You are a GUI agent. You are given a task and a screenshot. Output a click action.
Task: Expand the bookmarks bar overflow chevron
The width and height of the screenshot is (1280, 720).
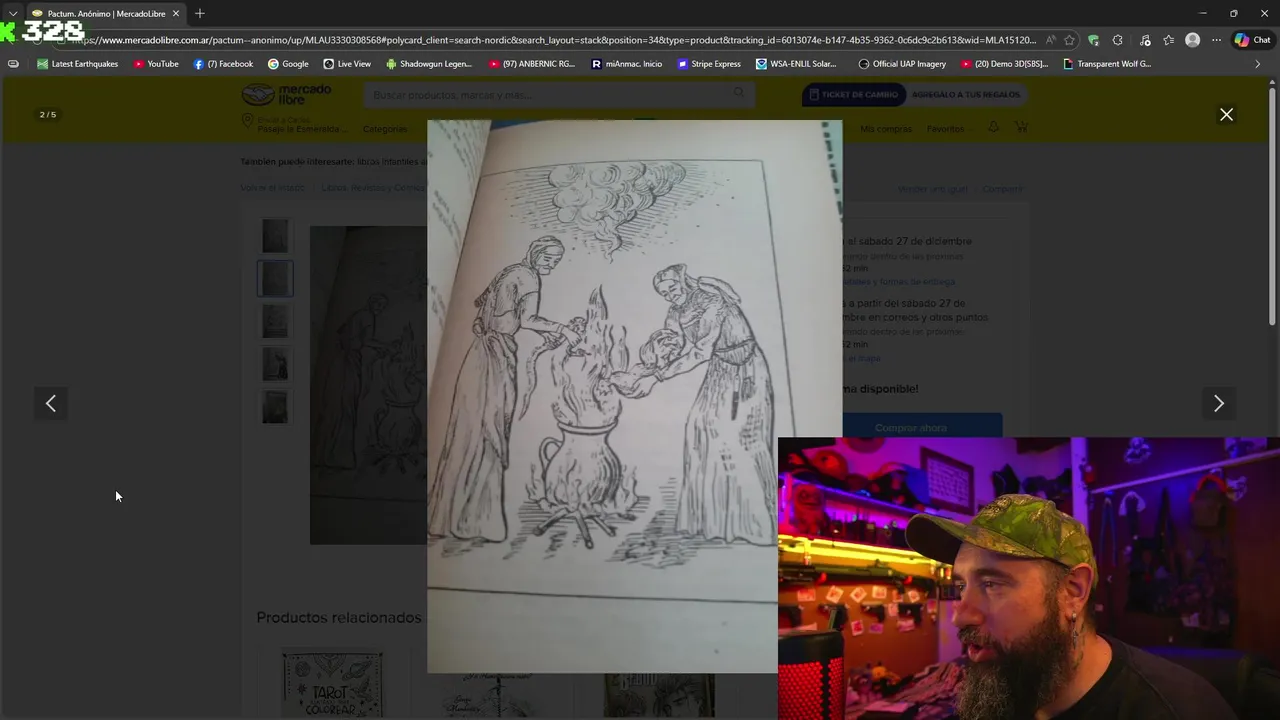(1257, 64)
